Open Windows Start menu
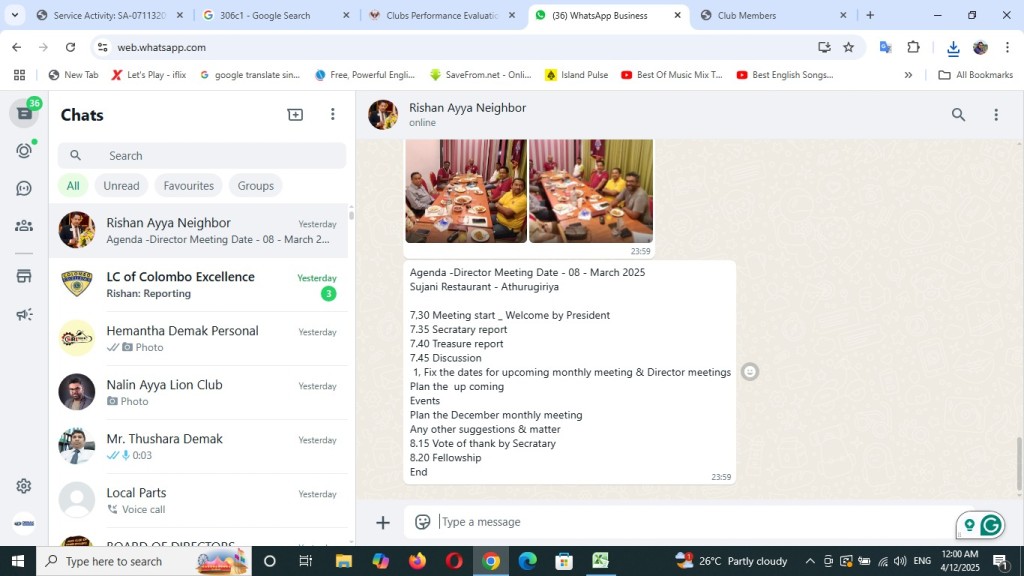The width and height of the screenshot is (1024, 576). click(18, 561)
